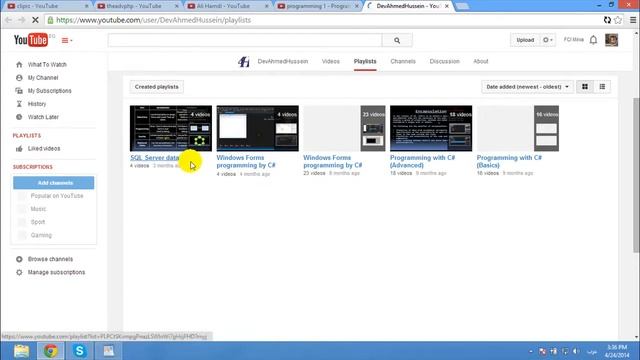640x360 pixels.
Task: Open Watch Later list
Action: 43,117
